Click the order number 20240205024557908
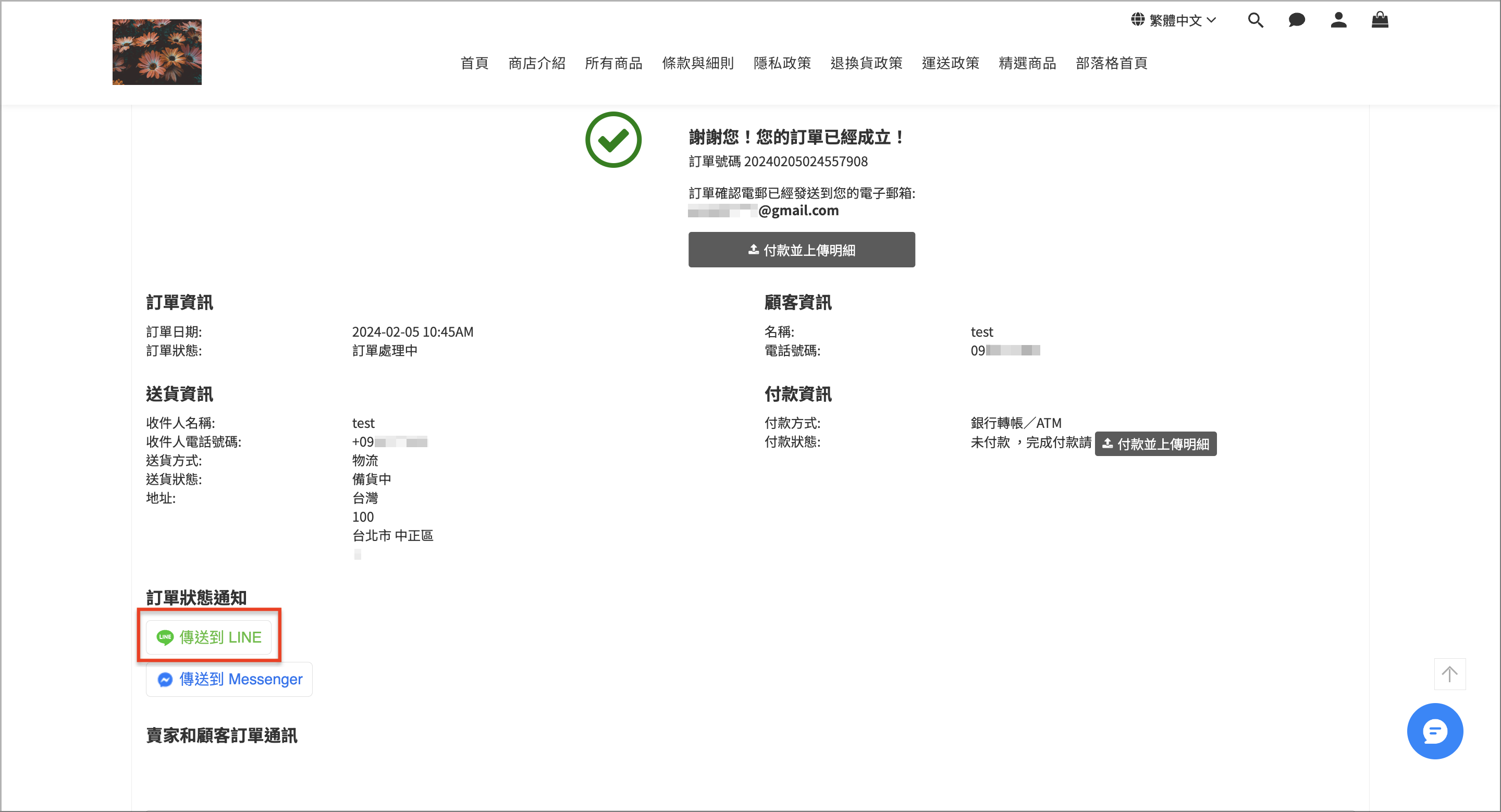The height and width of the screenshot is (812, 1501). click(806, 162)
